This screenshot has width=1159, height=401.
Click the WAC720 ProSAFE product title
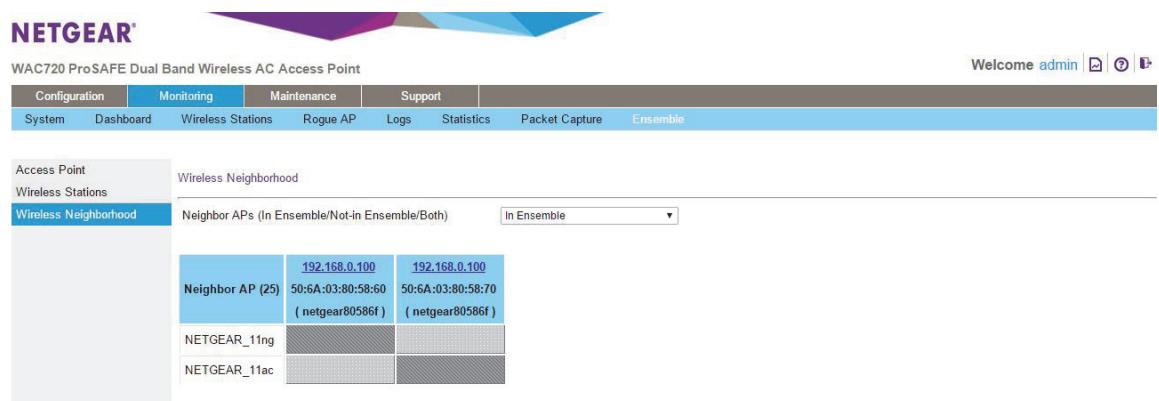186,69
